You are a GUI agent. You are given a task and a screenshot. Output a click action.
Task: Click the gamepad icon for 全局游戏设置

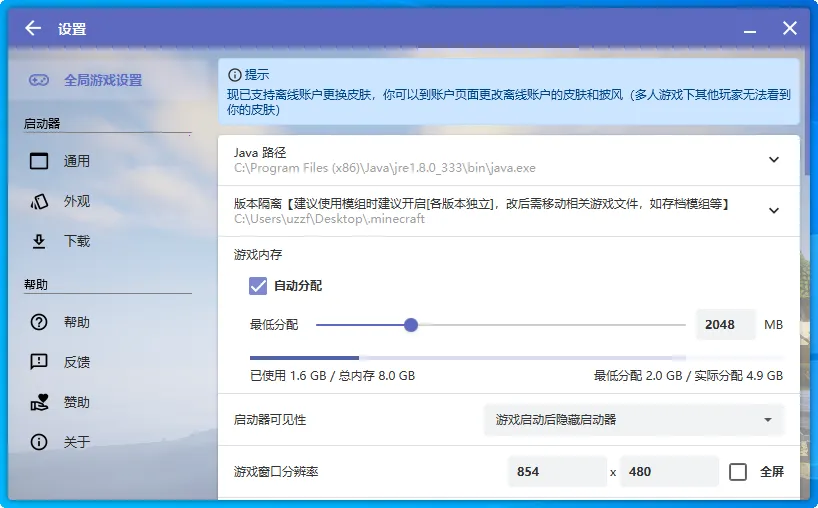(39, 80)
